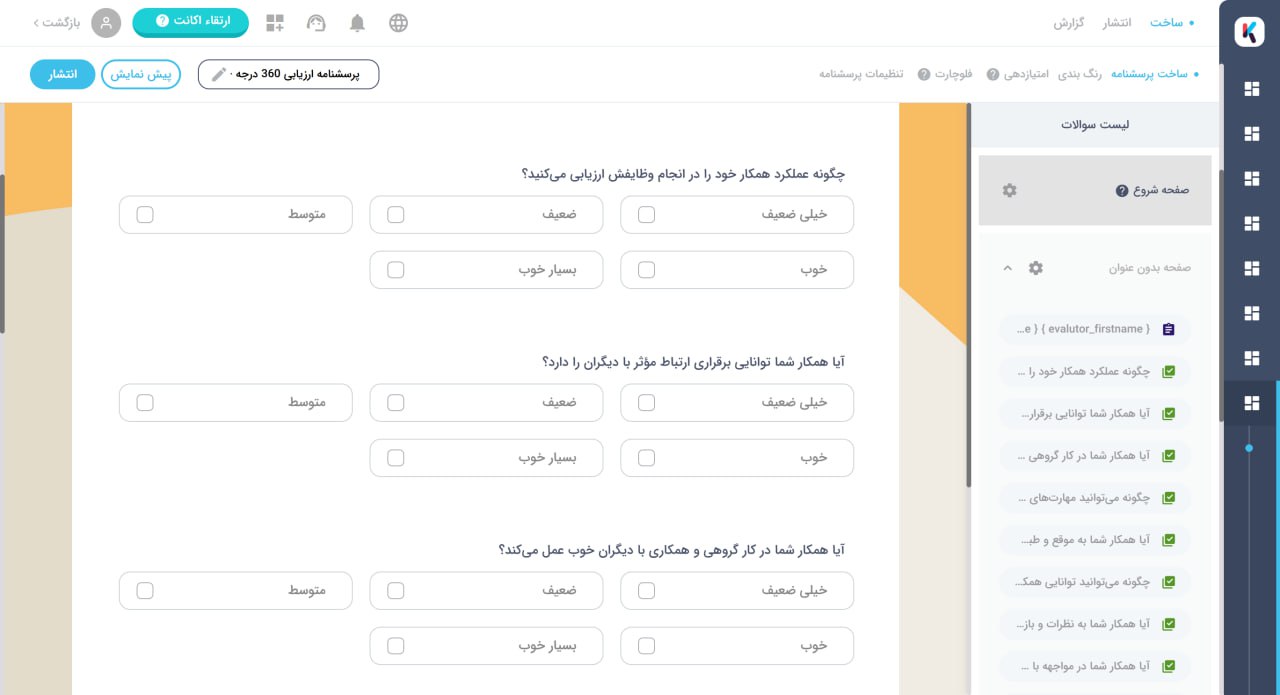Check خیلی ضعیف for the first question

click(646, 214)
